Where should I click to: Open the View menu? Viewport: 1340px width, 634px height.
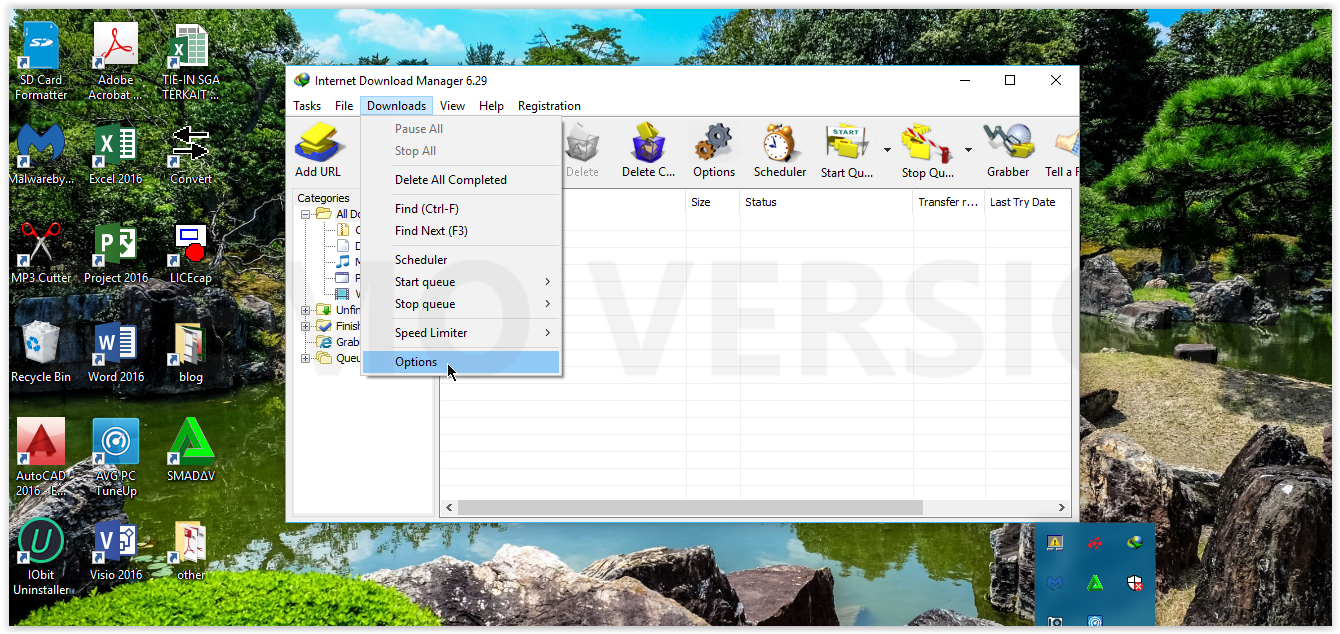tap(452, 106)
